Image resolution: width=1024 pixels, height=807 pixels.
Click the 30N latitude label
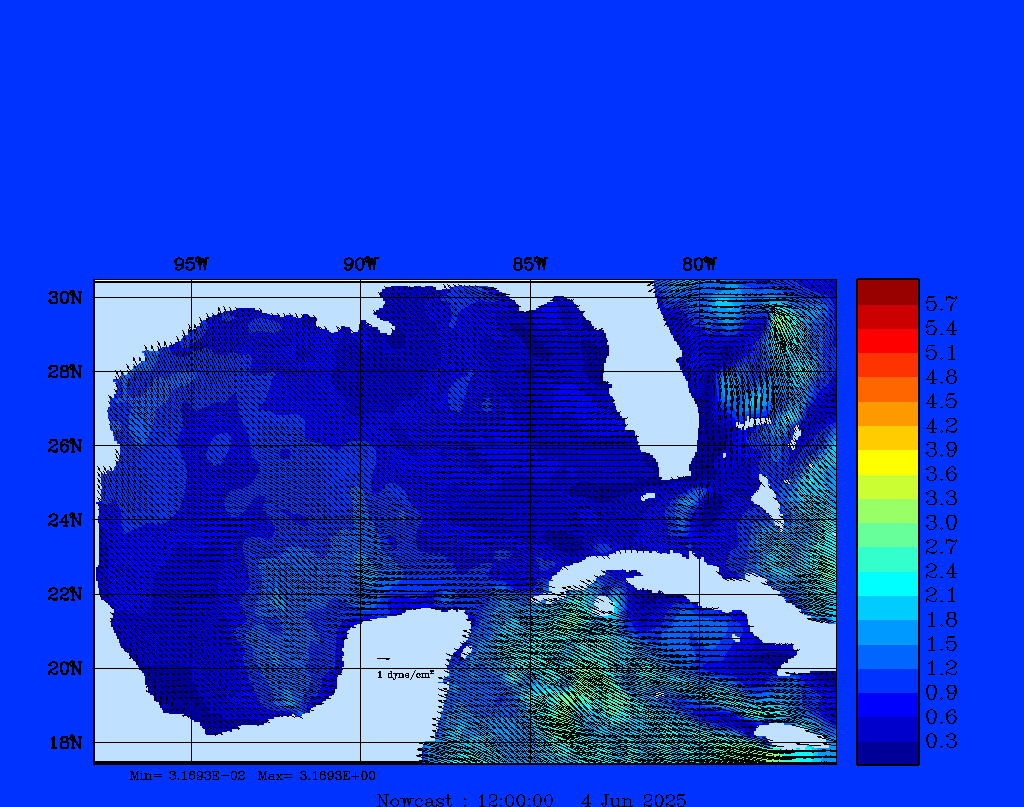64,298
